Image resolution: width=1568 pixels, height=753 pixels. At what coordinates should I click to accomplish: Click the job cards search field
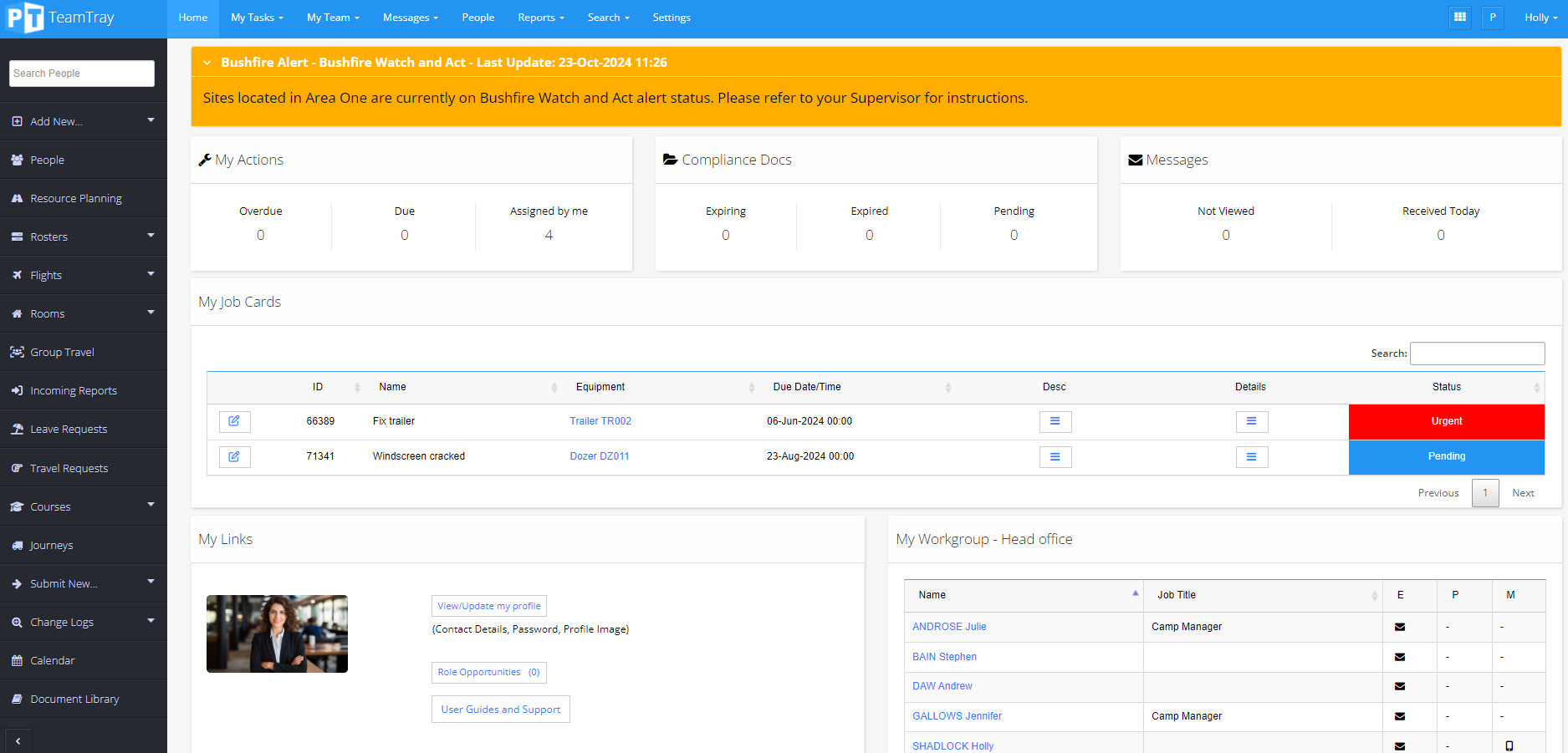coord(1477,353)
